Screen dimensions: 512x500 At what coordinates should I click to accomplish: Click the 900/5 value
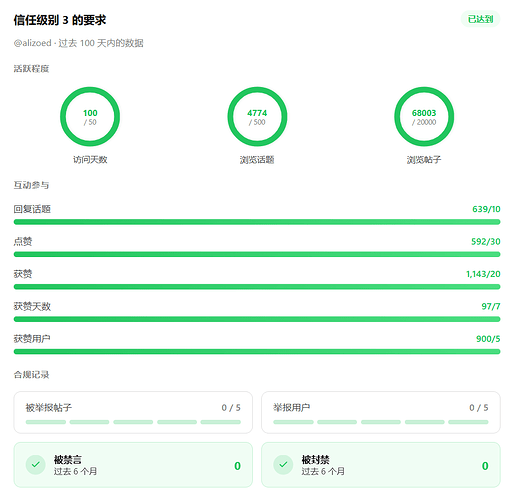[488, 339]
